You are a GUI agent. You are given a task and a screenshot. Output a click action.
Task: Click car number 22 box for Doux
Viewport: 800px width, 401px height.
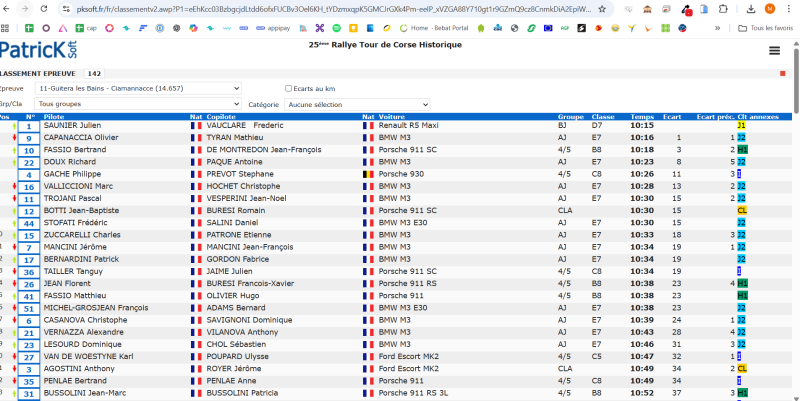coord(28,162)
